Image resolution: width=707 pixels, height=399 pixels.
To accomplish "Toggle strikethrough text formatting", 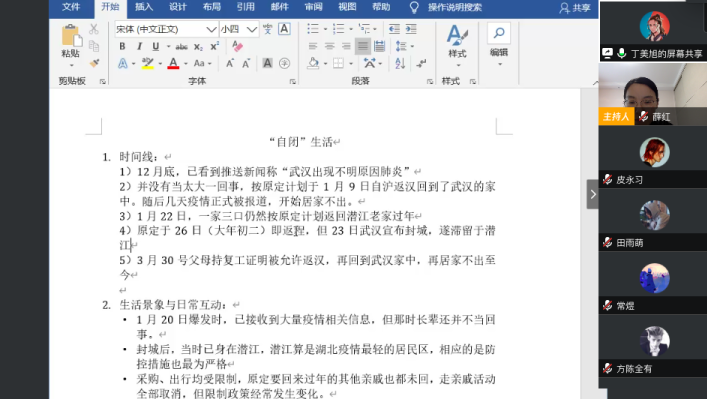I will click(x=181, y=46).
